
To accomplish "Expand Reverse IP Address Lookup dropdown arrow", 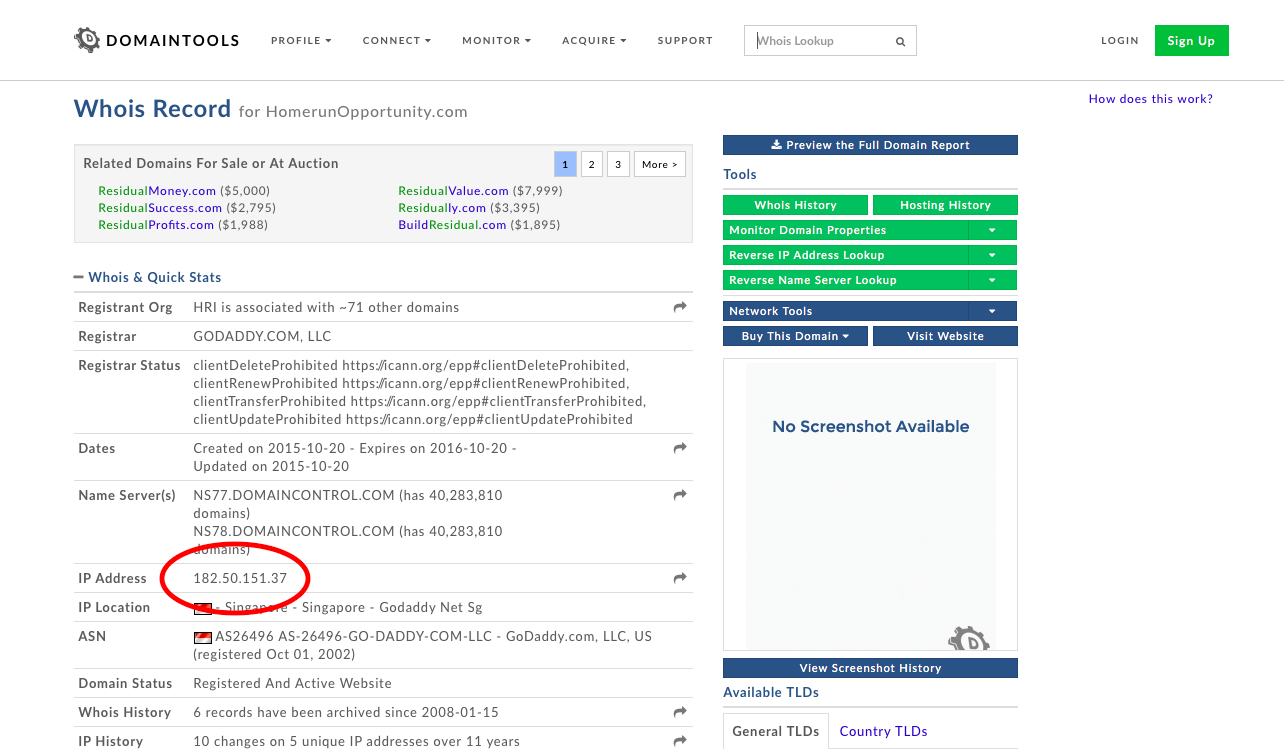I will 992,255.
